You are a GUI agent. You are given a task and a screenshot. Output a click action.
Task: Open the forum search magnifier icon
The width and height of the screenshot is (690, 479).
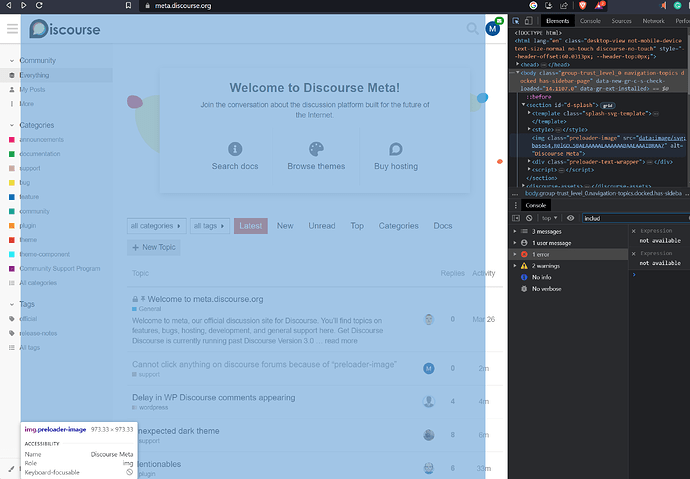[x=472, y=29]
